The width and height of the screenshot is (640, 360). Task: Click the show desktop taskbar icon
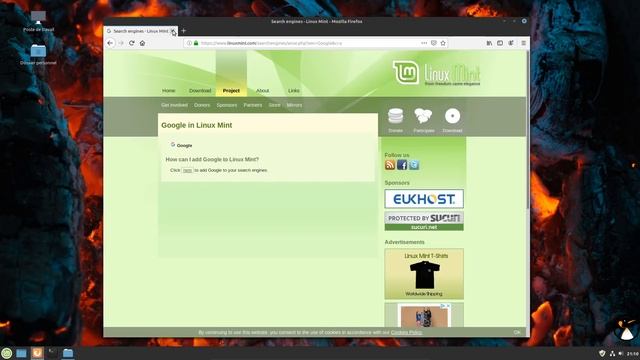(21, 353)
